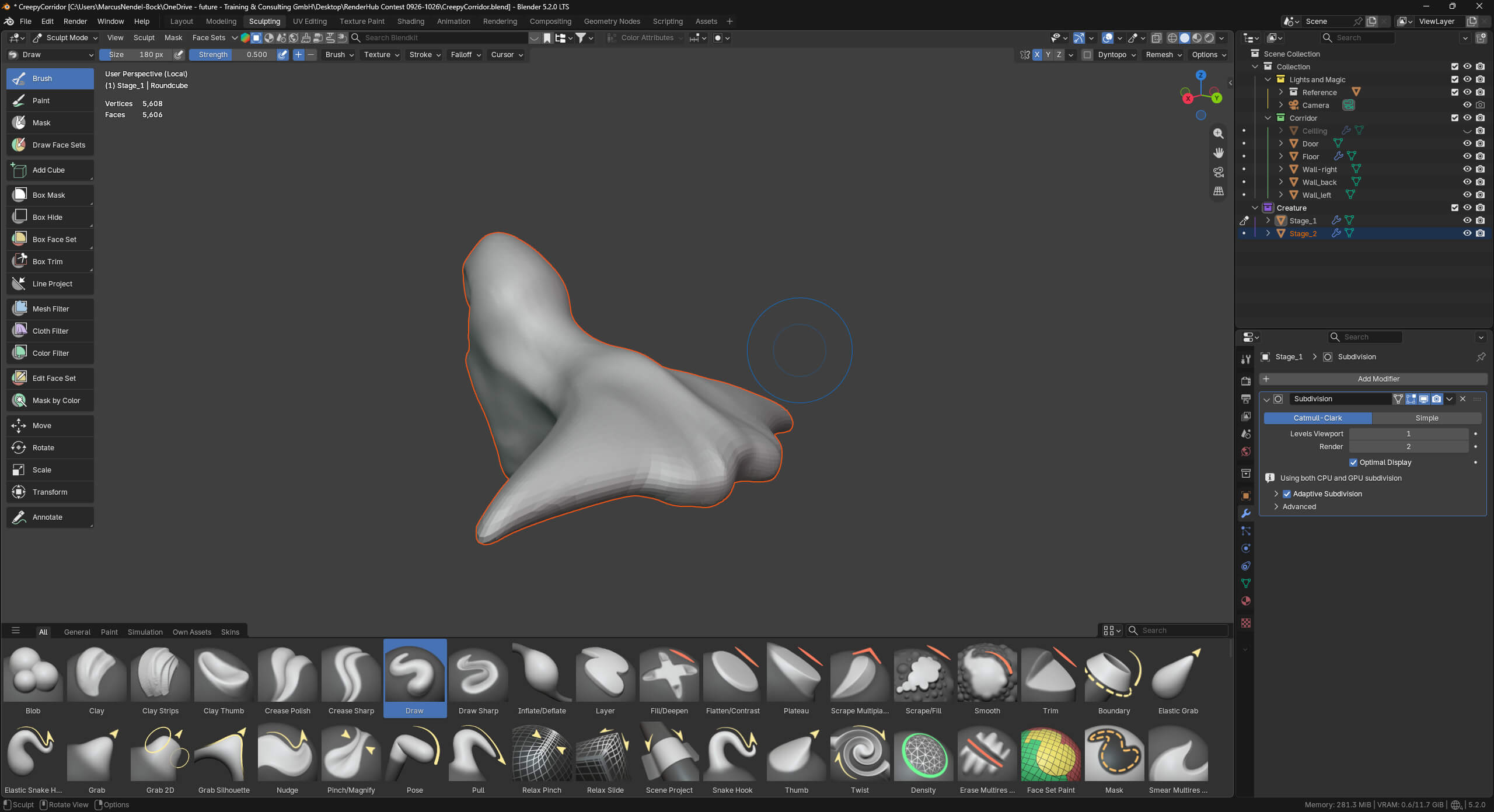Viewport: 1494px width, 812px height.
Task: Select the Mask by Color tool
Action: pos(50,400)
